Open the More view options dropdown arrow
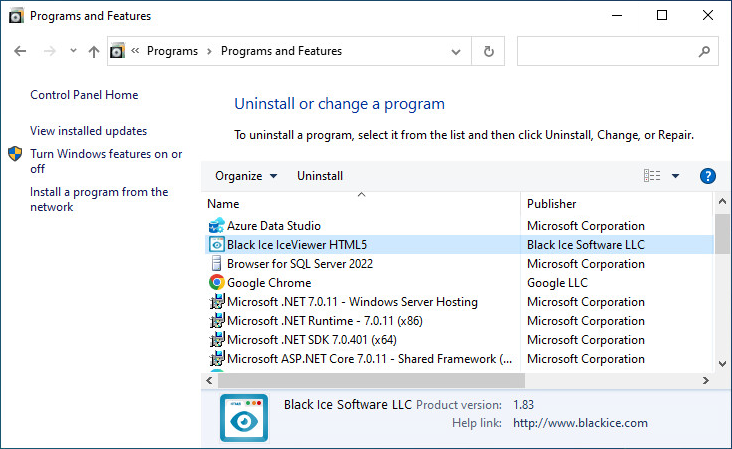The image size is (732, 449). [675, 176]
